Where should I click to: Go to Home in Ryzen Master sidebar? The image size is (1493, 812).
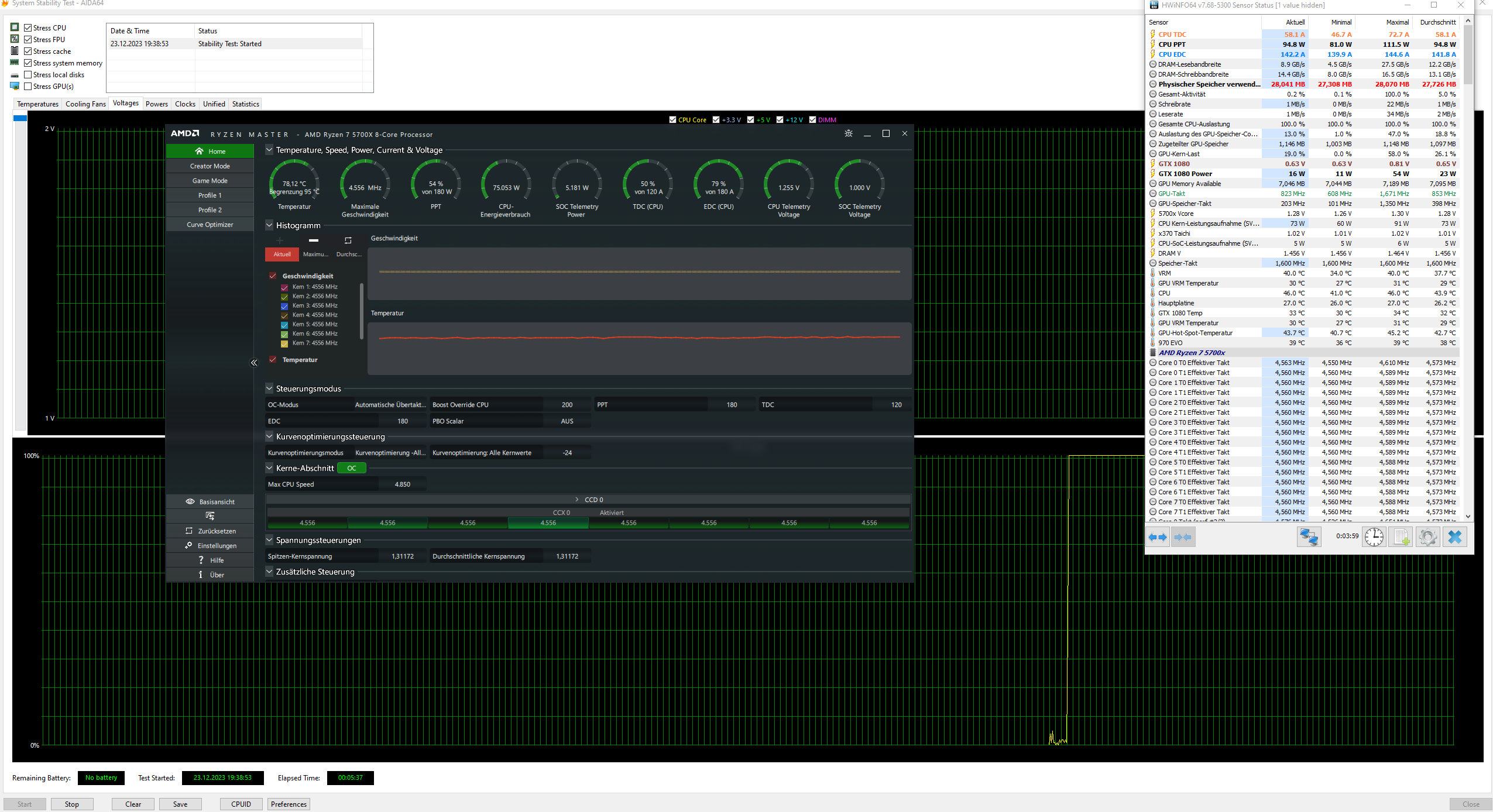(210, 151)
